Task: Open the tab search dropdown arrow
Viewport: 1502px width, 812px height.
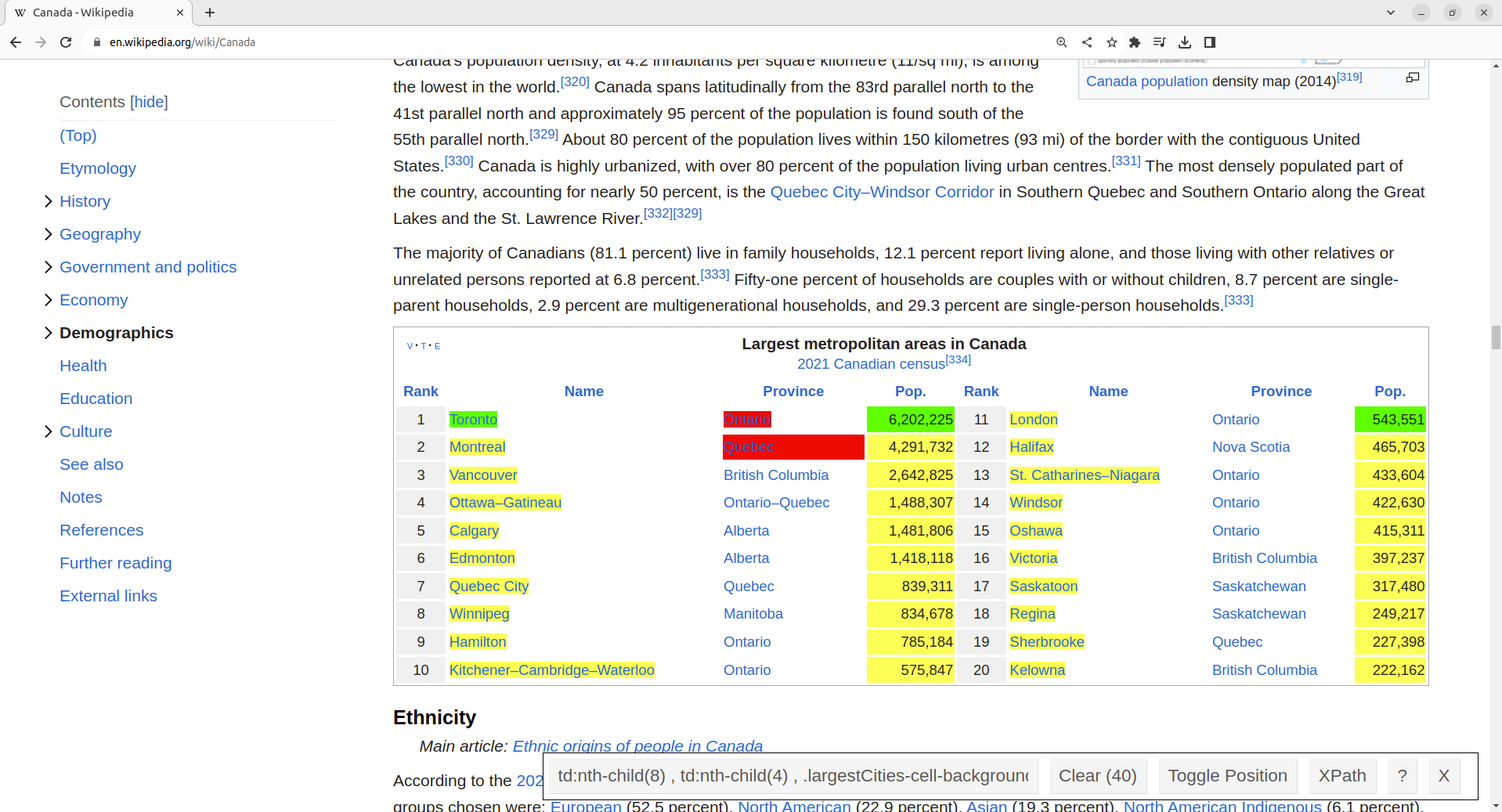Action: [1390, 13]
